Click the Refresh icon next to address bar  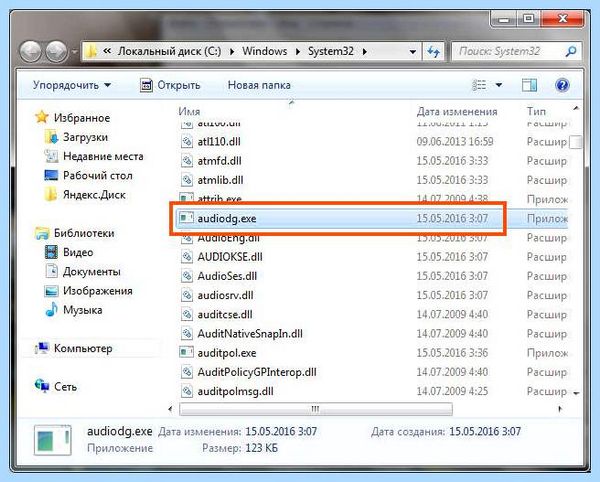coord(433,51)
